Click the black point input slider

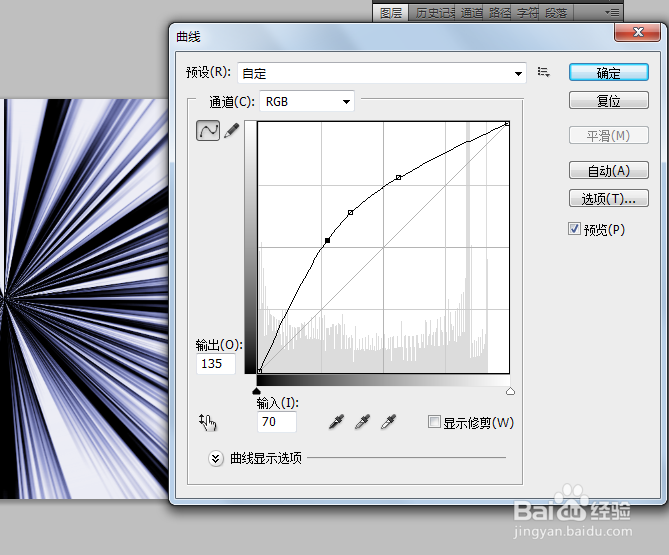(x=256, y=391)
